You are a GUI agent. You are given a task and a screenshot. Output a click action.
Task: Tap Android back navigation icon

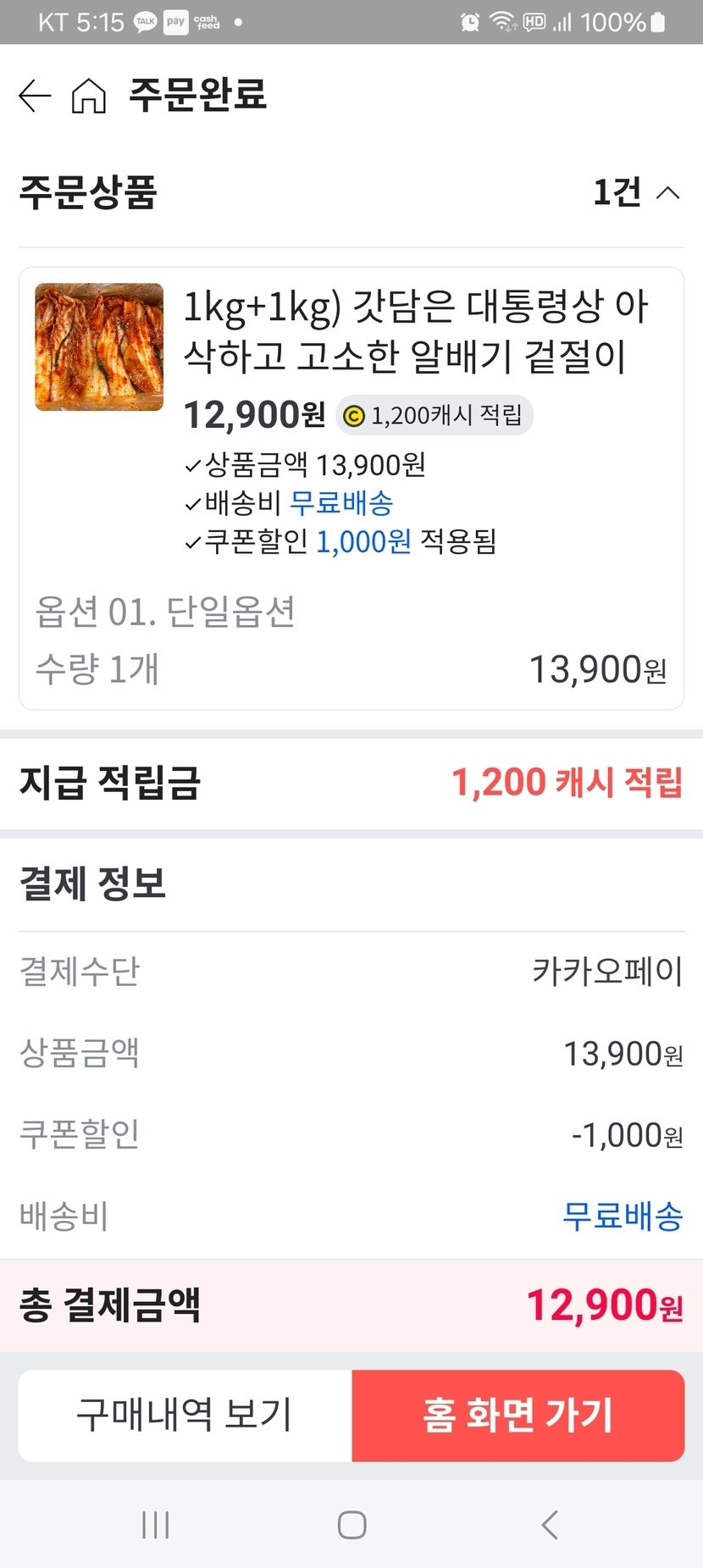point(549,1525)
